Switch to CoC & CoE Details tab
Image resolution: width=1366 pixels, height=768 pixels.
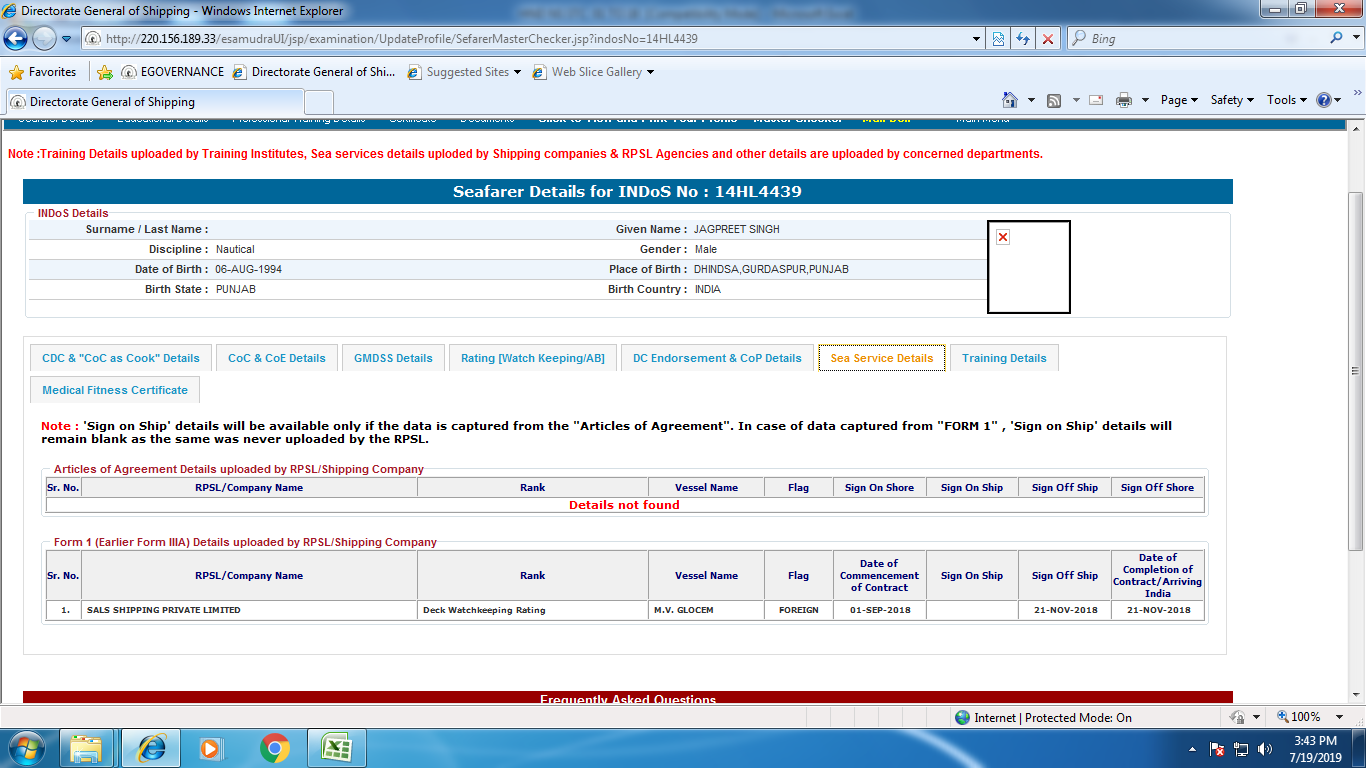click(x=277, y=358)
